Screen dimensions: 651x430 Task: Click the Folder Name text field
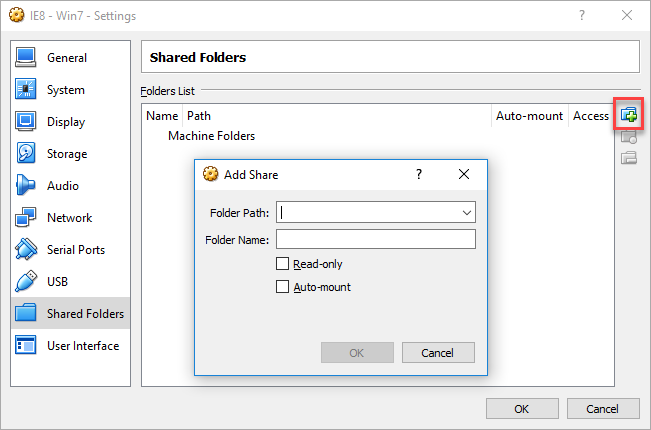pos(375,239)
